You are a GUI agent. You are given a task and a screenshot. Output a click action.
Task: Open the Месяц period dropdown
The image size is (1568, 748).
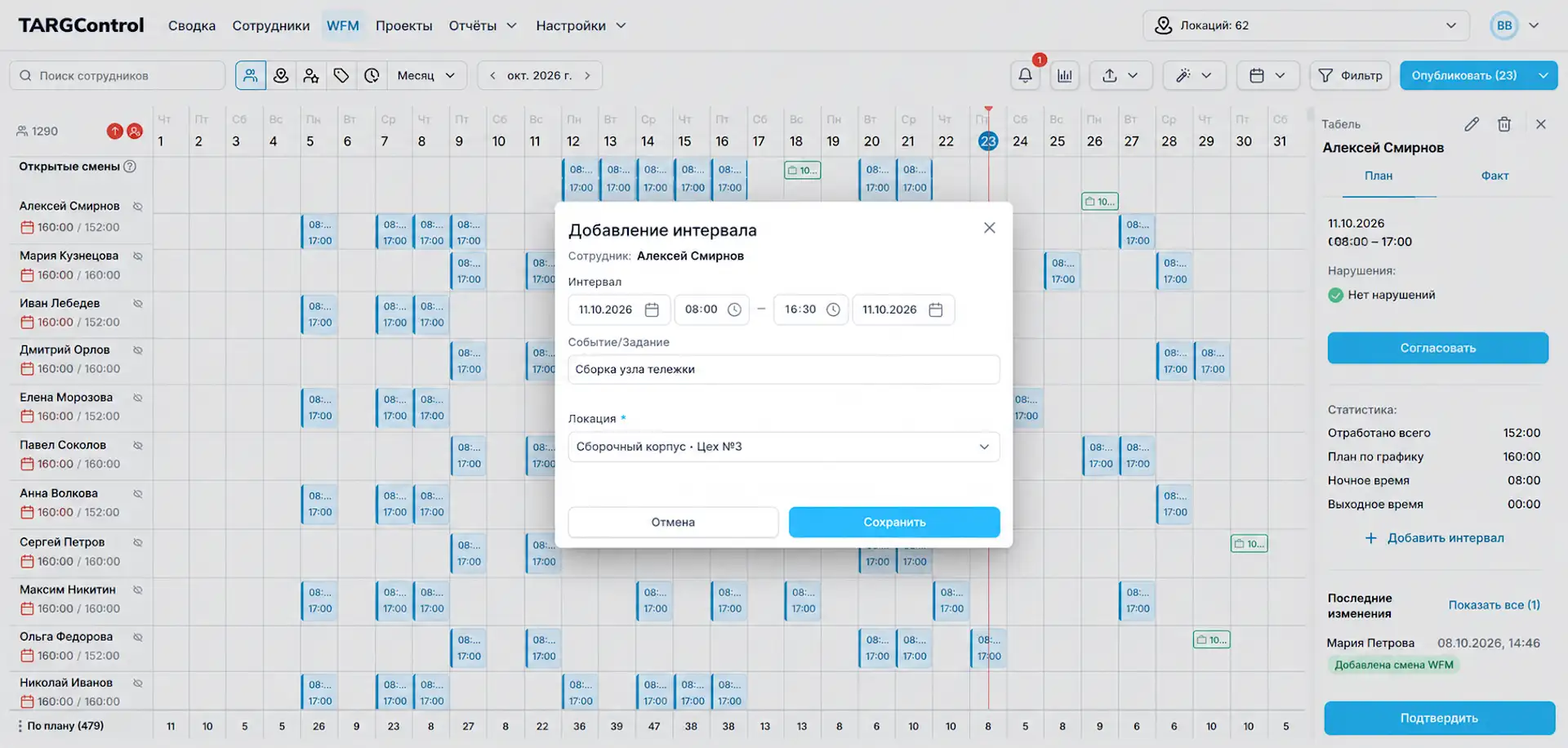pyautogui.click(x=426, y=75)
